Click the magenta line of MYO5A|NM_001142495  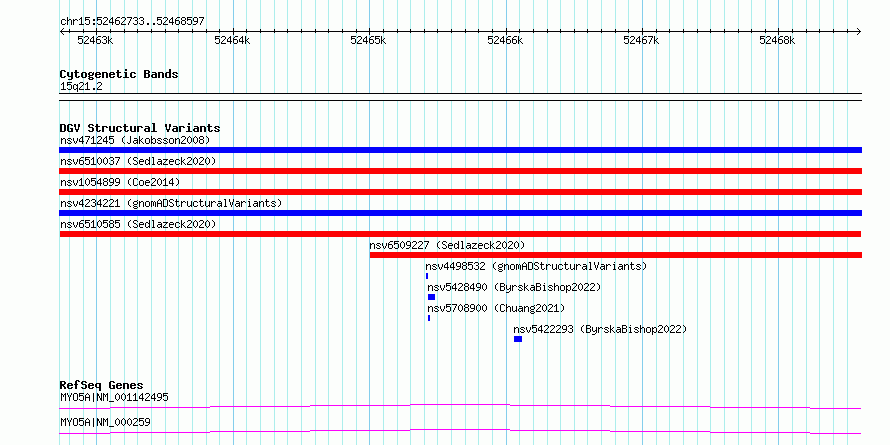[x=460, y=406]
